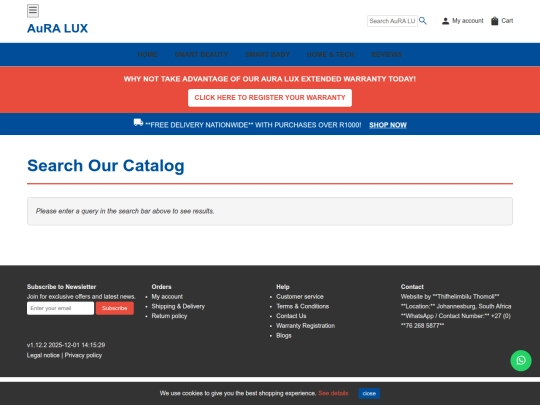The image size is (540, 405).
Task: Click the 'Please enter a query' message
Action: coord(125,211)
